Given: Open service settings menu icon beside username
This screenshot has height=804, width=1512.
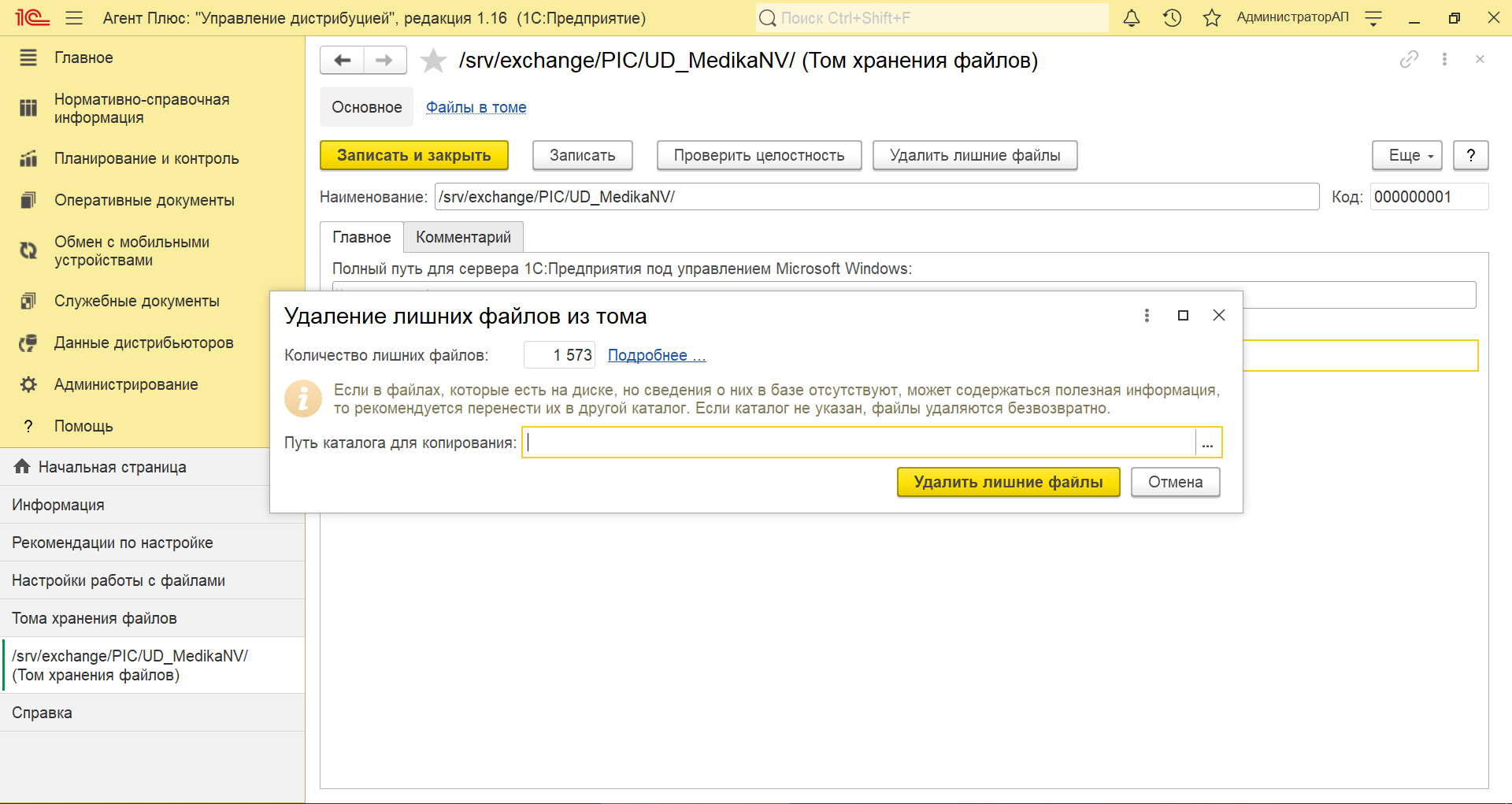Looking at the screenshot, I should (1373, 17).
